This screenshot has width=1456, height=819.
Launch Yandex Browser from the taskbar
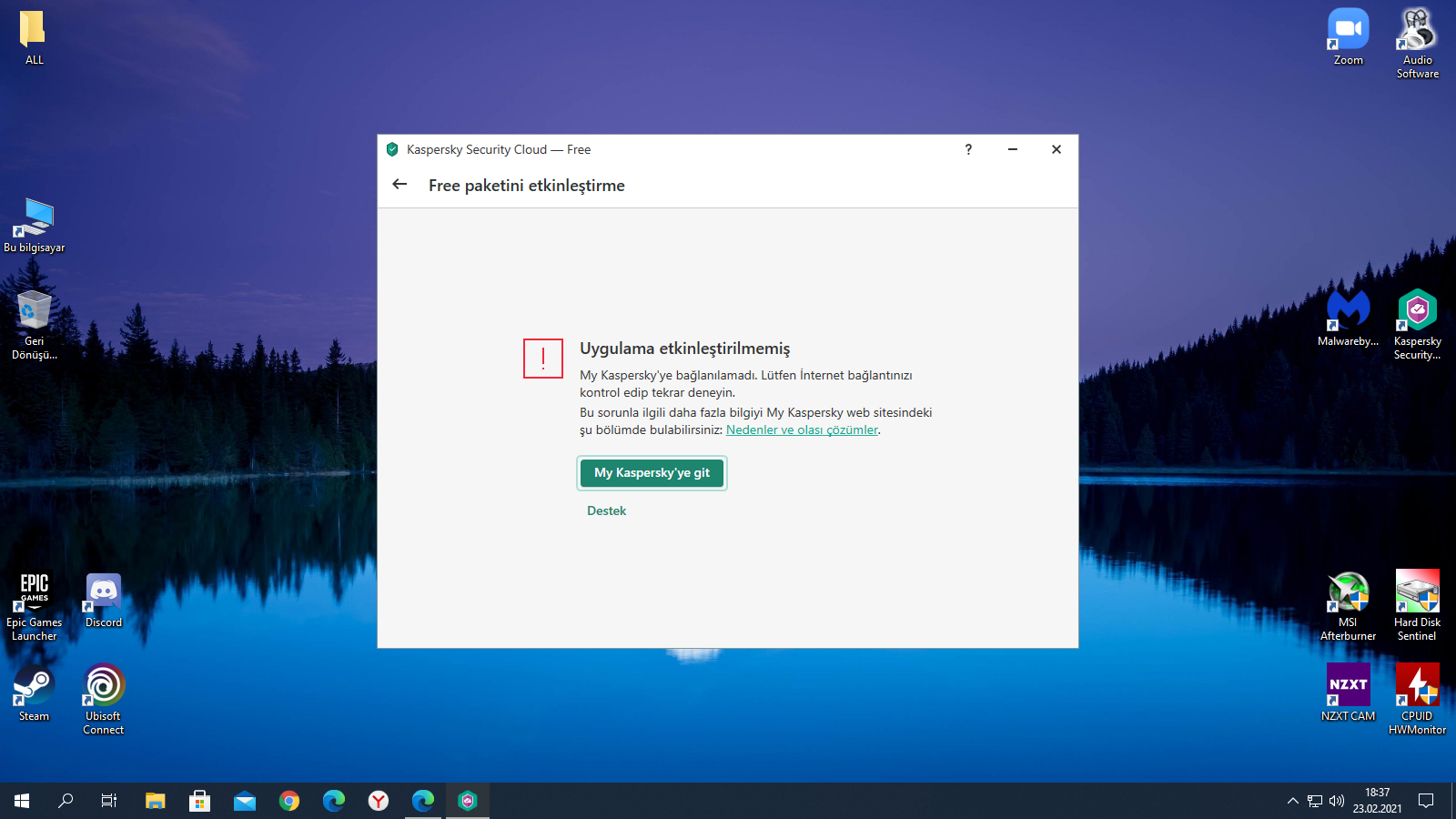tap(379, 801)
